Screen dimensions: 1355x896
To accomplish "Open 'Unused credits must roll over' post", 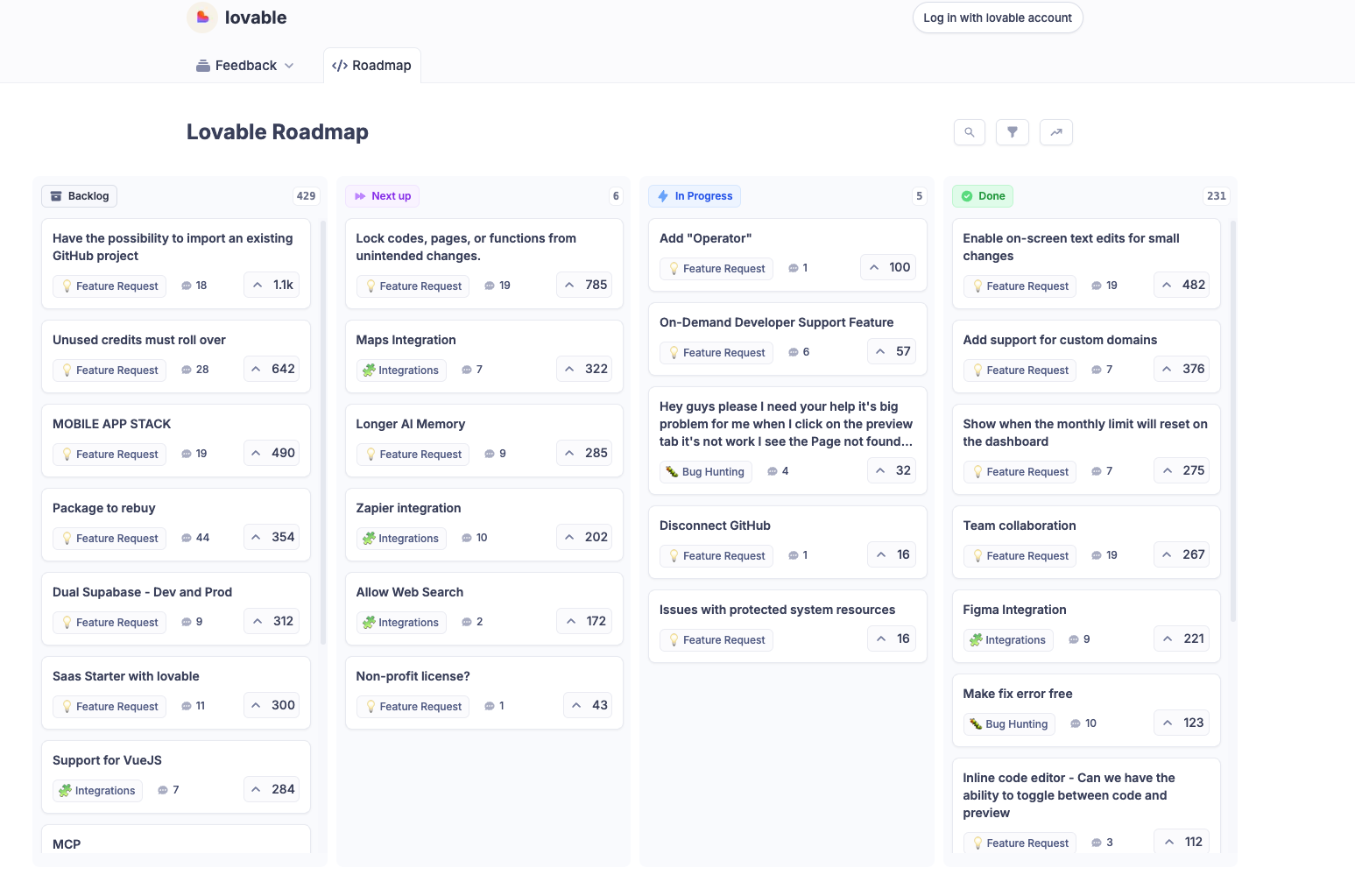I will point(139,340).
